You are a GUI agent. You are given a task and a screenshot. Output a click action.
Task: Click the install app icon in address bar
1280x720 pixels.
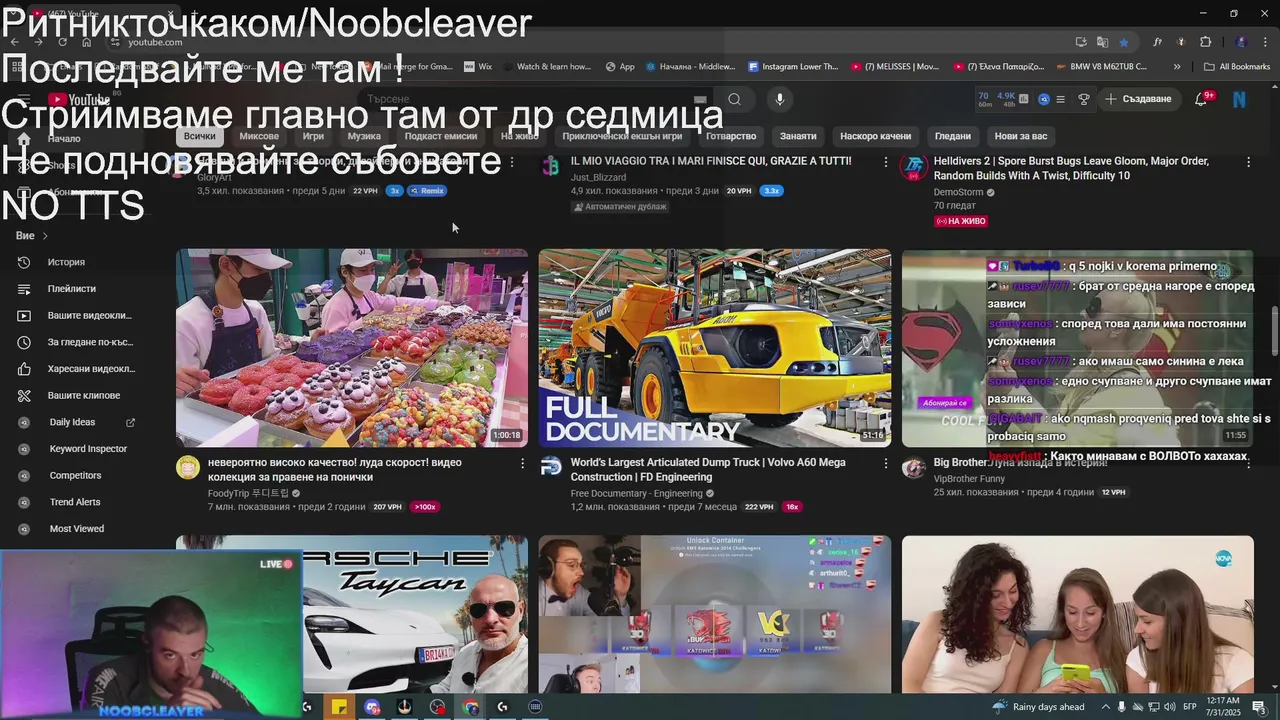(x=1081, y=42)
